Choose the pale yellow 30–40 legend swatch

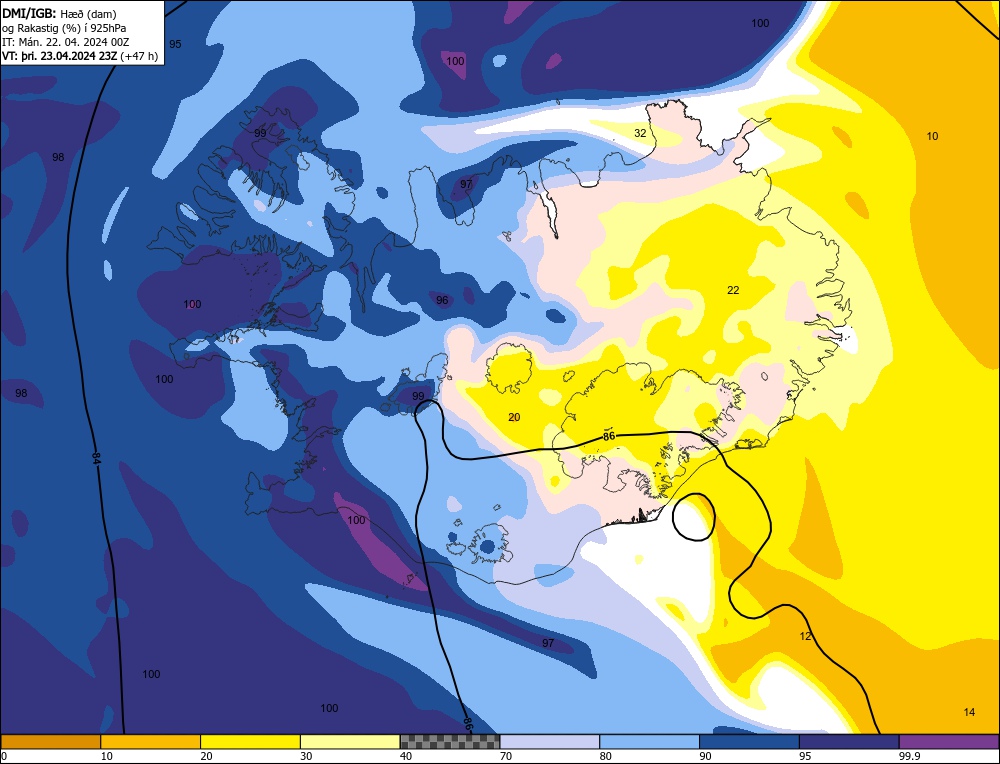pos(350,741)
